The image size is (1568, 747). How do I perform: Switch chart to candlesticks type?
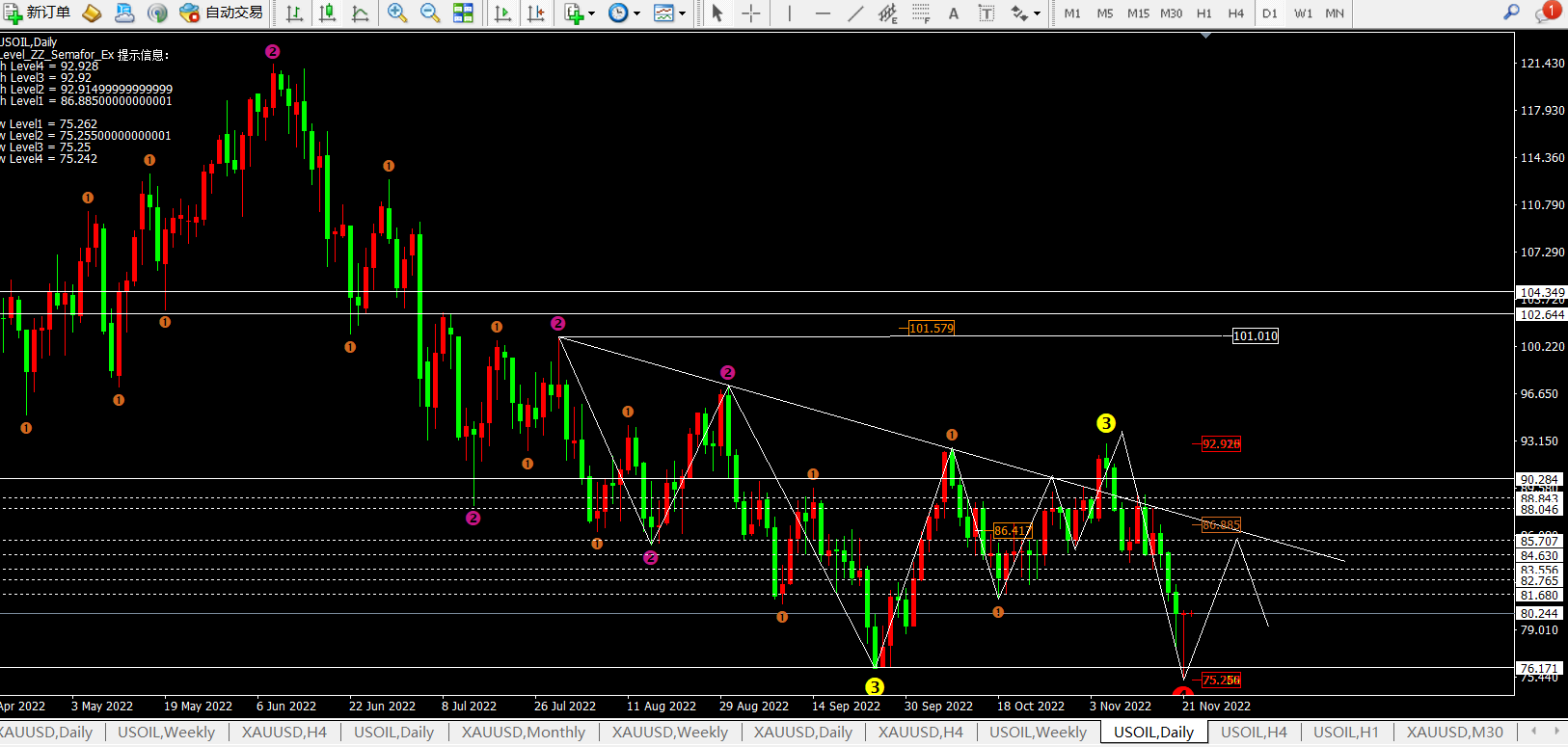tap(328, 13)
